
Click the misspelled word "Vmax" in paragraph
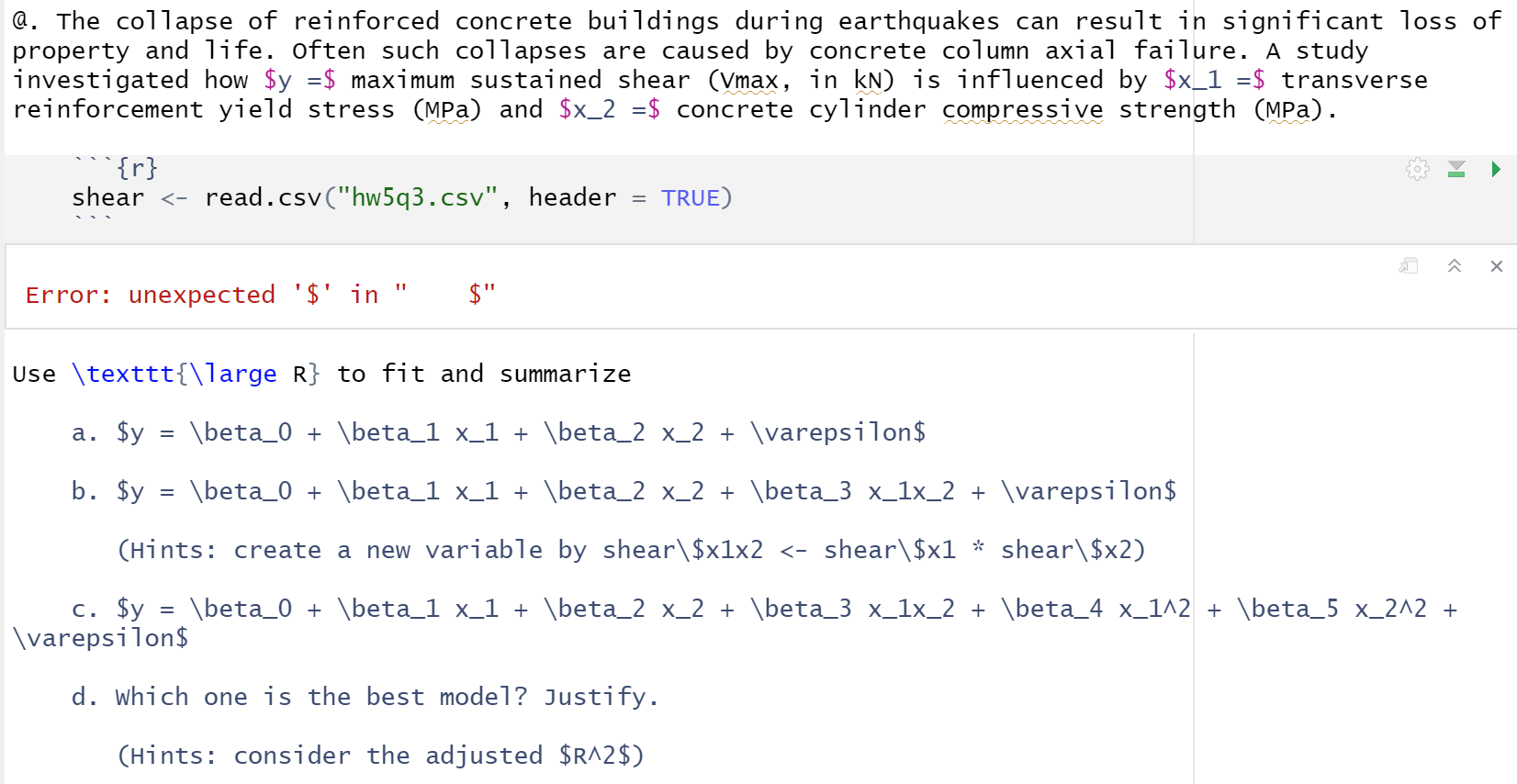coord(749,81)
